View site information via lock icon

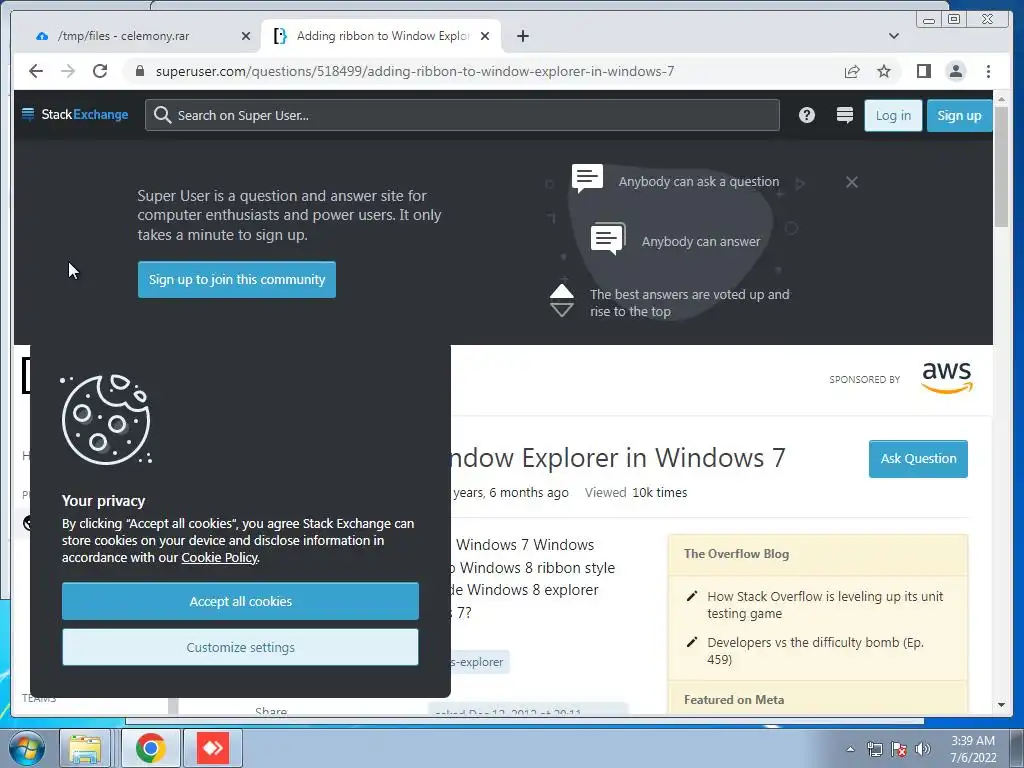coord(140,71)
